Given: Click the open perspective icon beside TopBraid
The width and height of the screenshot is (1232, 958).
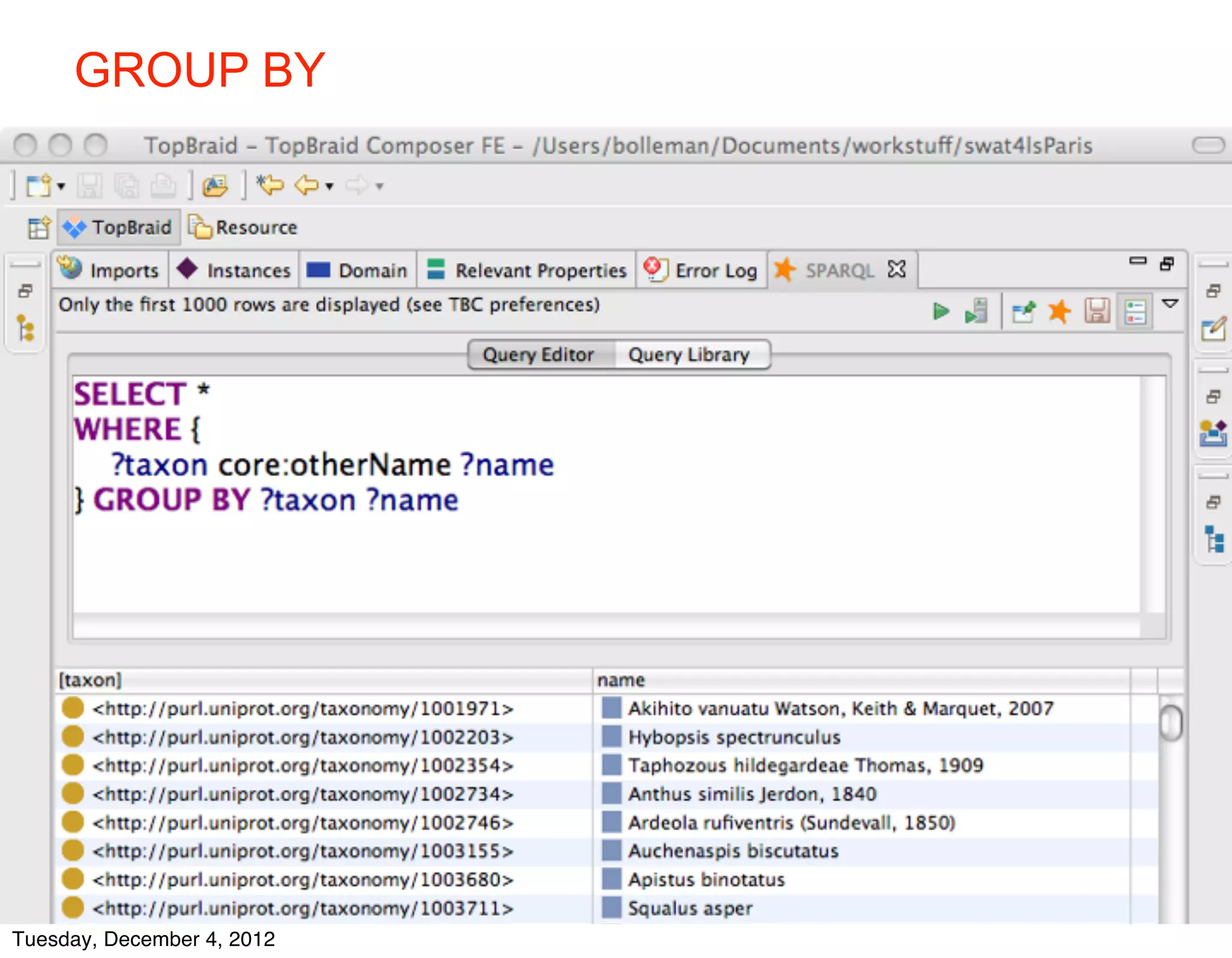Looking at the screenshot, I should [x=39, y=228].
